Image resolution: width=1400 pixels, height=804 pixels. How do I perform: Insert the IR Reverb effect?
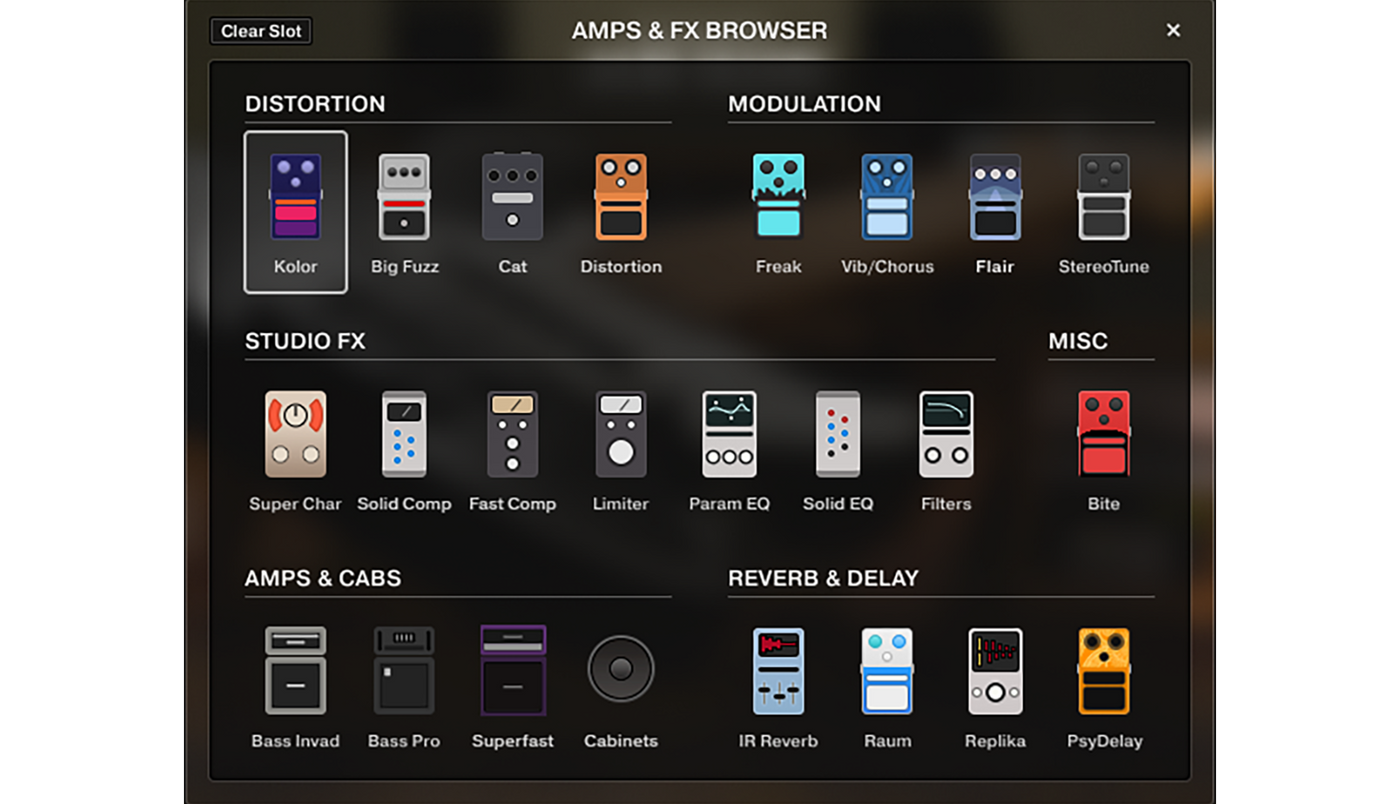tap(778, 687)
